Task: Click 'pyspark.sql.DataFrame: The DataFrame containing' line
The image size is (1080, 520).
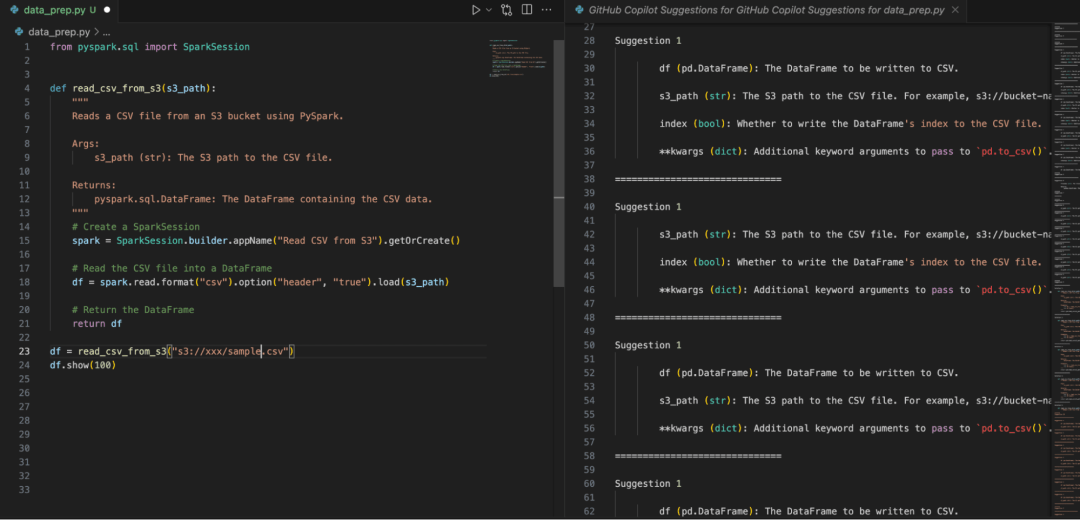Action: pyautogui.click(x=263, y=199)
